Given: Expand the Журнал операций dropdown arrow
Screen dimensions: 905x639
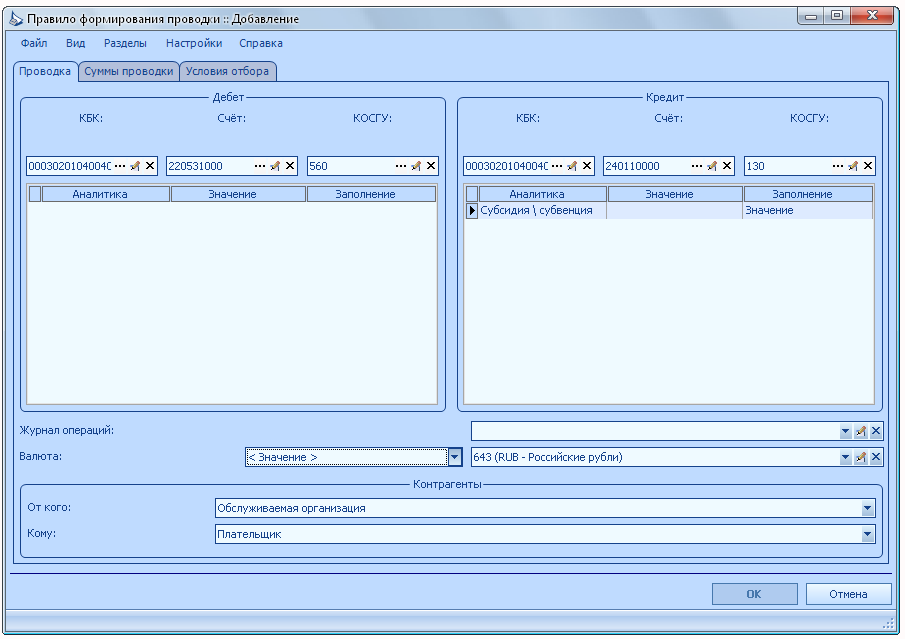Looking at the screenshot, I should 846,431.
